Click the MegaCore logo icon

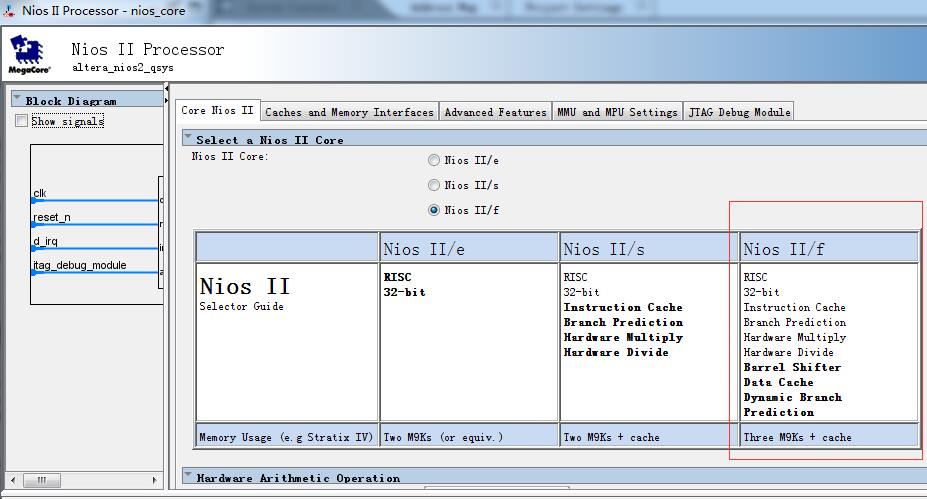pos(28,54)
